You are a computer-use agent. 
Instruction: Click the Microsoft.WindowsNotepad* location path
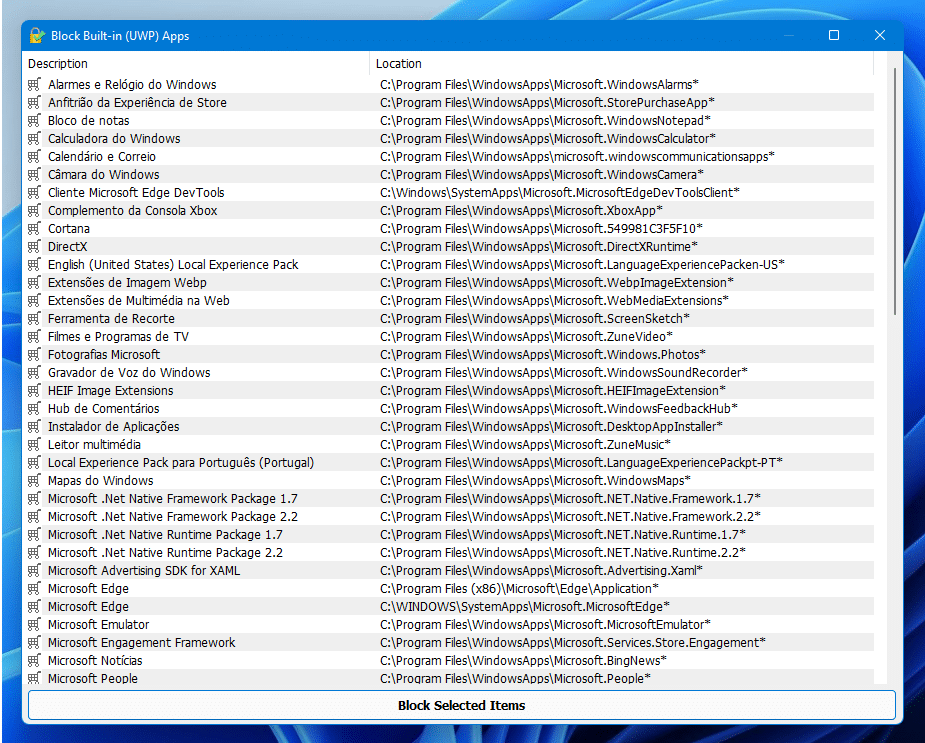click(x=545, y=120)
